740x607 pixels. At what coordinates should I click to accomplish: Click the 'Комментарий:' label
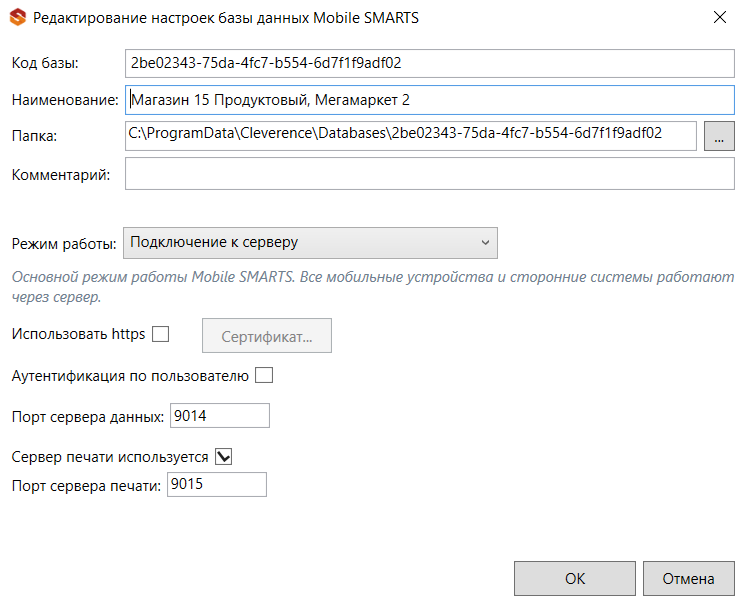point(61,175)
